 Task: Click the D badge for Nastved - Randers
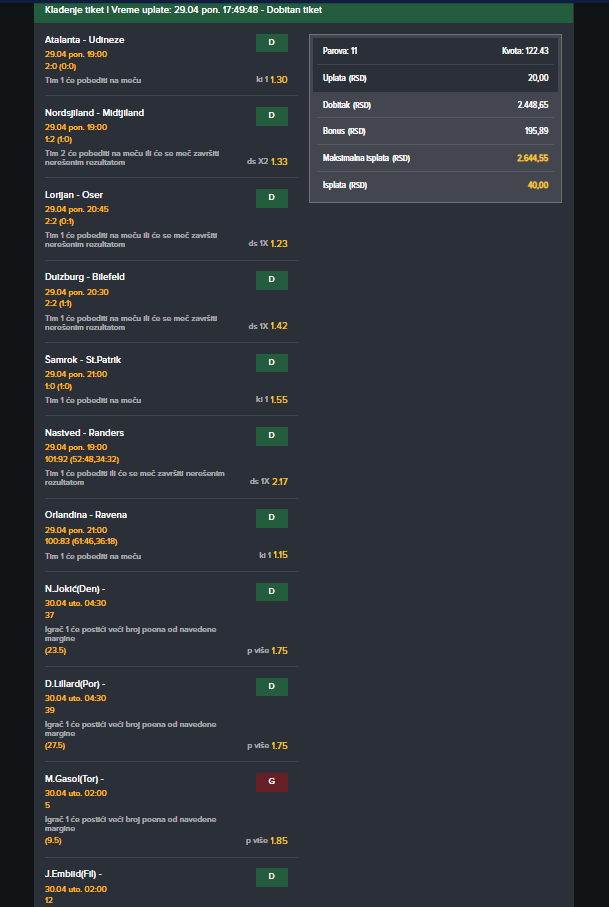272,436
